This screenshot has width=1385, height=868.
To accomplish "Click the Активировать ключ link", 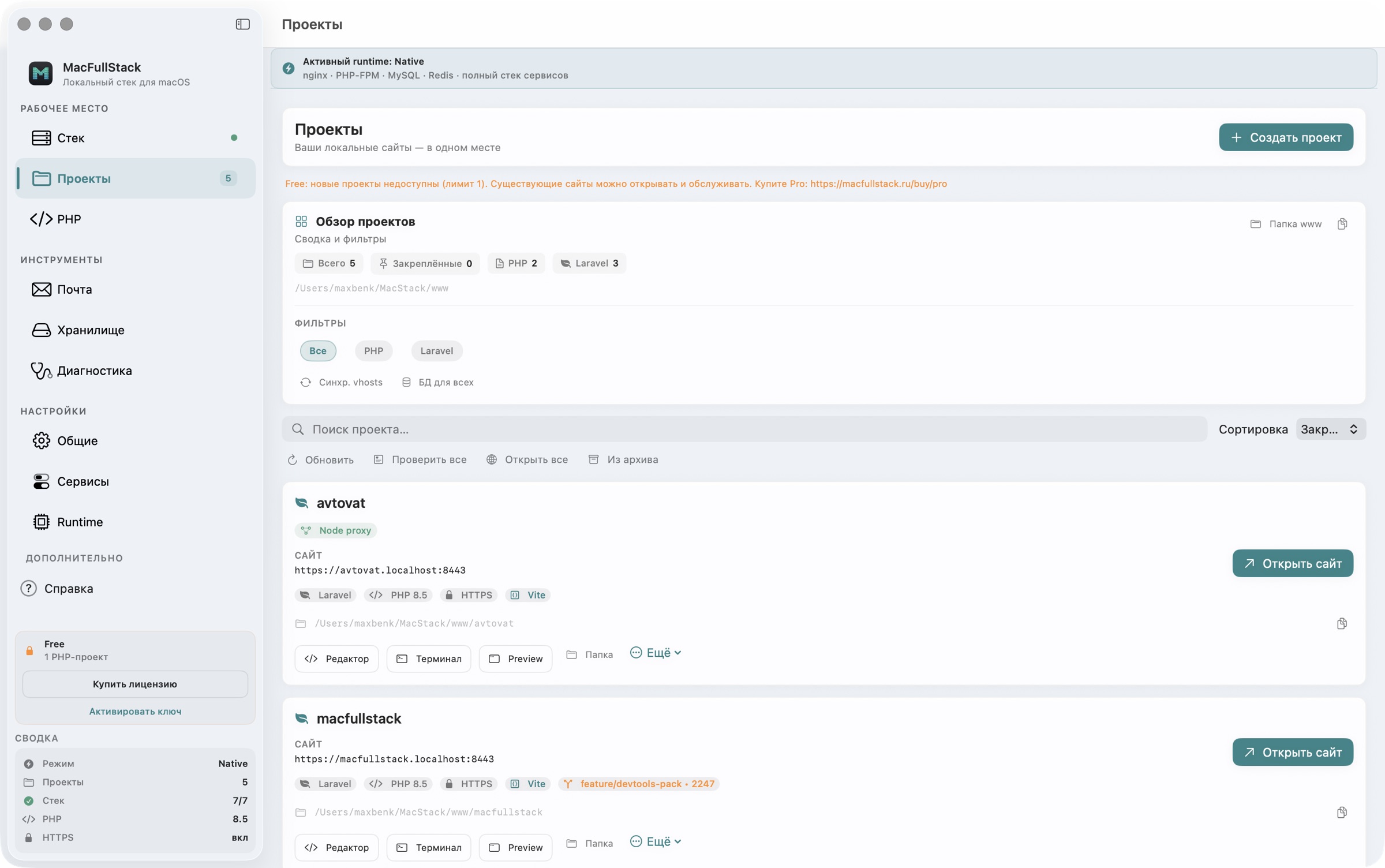I will click(x=135, y=712).
